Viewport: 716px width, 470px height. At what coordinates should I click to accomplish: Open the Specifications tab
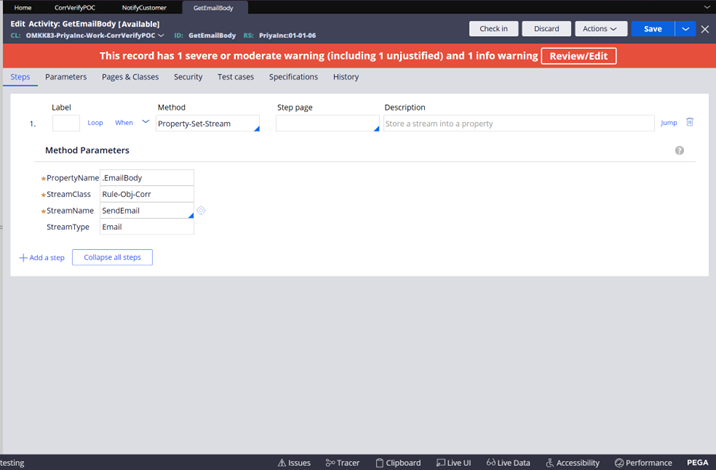pyautogui.click(x=294, y=77)
